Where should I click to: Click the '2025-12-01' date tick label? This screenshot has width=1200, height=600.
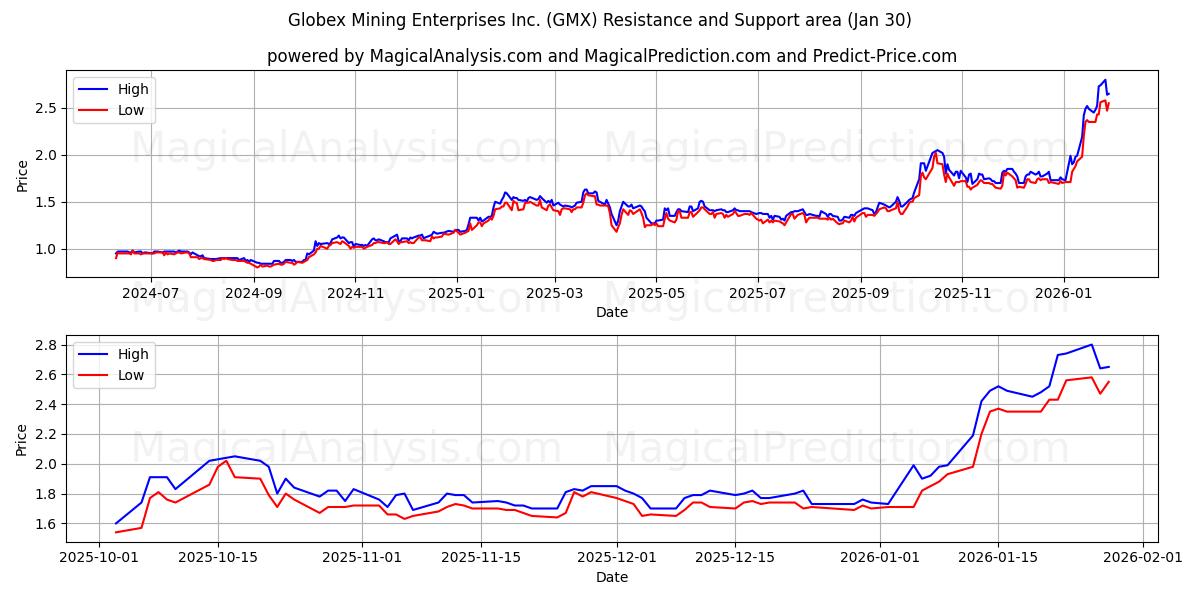pos(617,559)
